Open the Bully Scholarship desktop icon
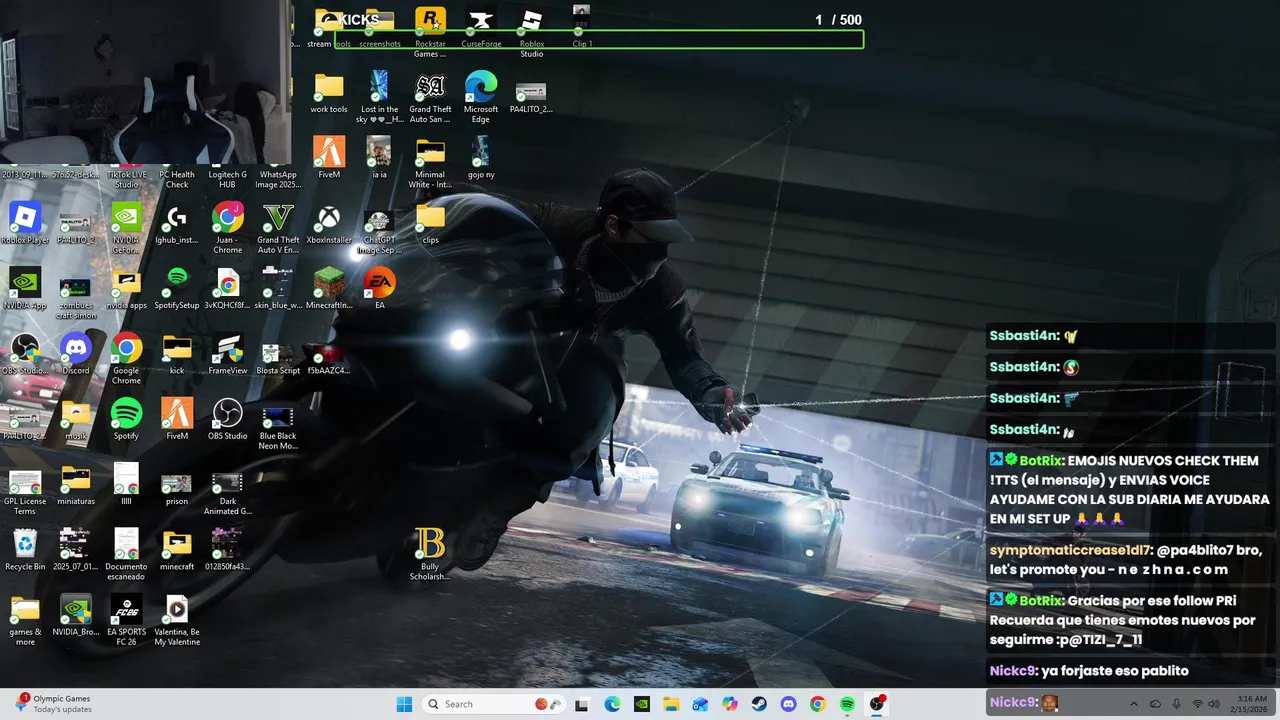This screenshot has width=1280, height=720. point(430,553)
